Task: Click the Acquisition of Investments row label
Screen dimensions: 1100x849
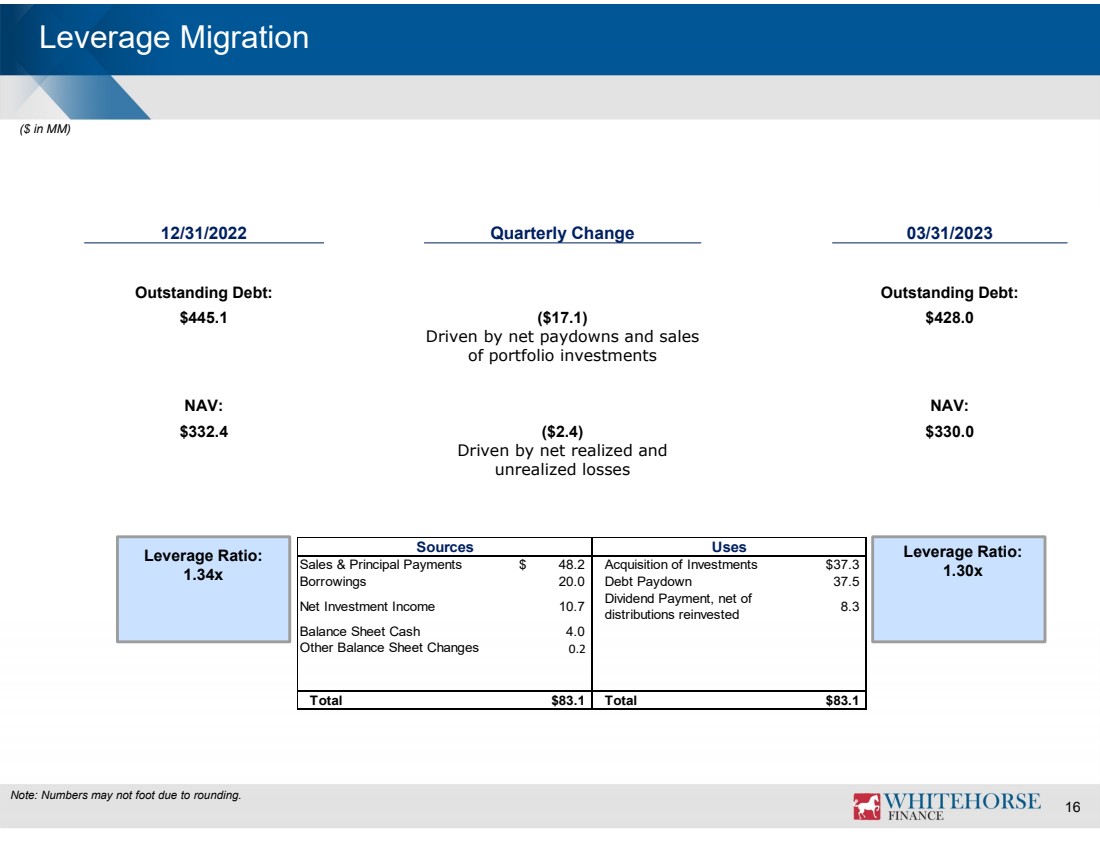Action: (x=681, y=565)
